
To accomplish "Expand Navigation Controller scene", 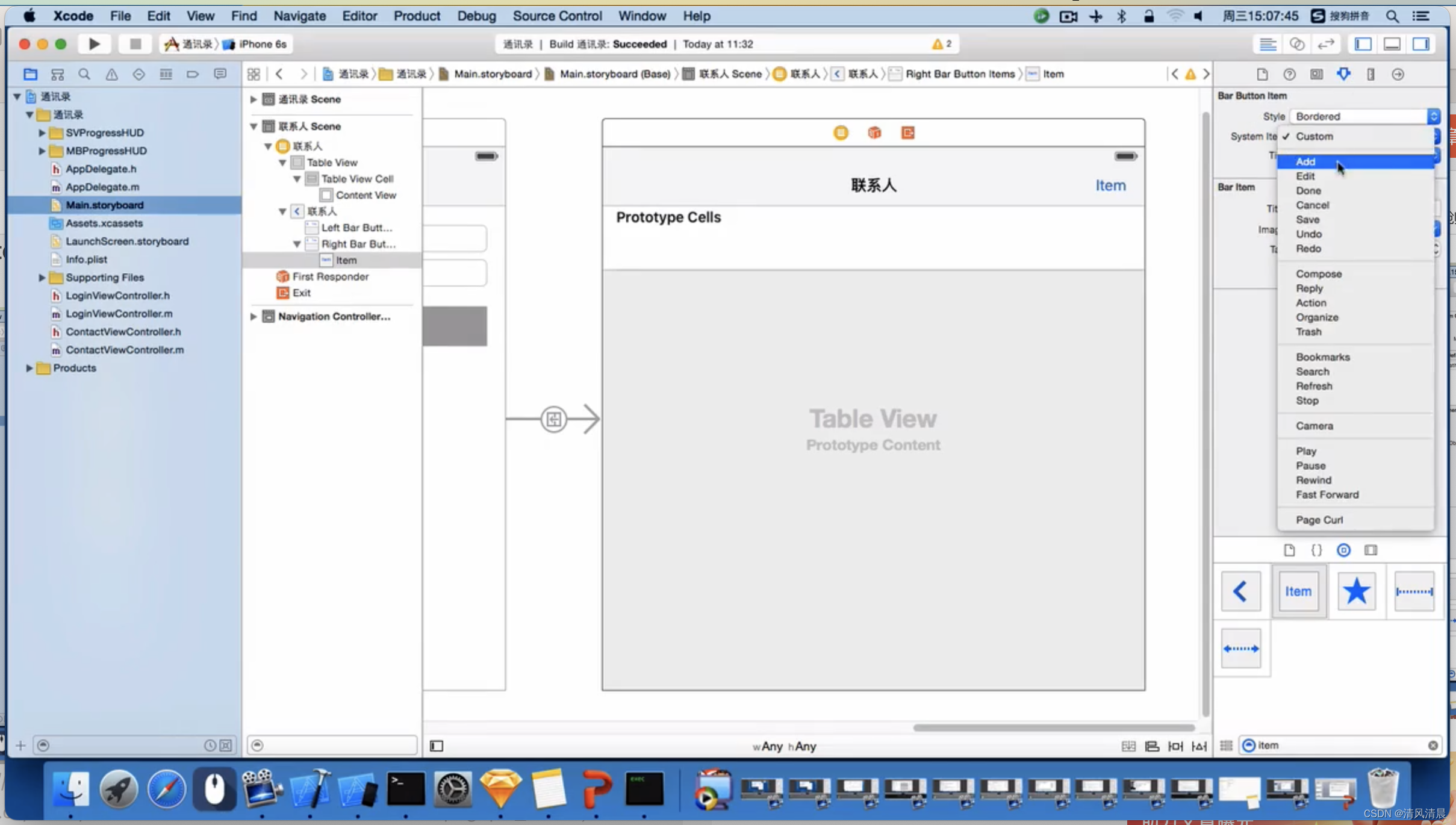I will [x=254, y=317].
